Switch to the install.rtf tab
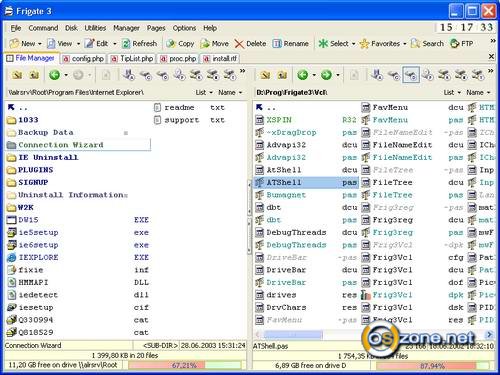Viewport: 500px width, 375px height. (x=220, y=59)
